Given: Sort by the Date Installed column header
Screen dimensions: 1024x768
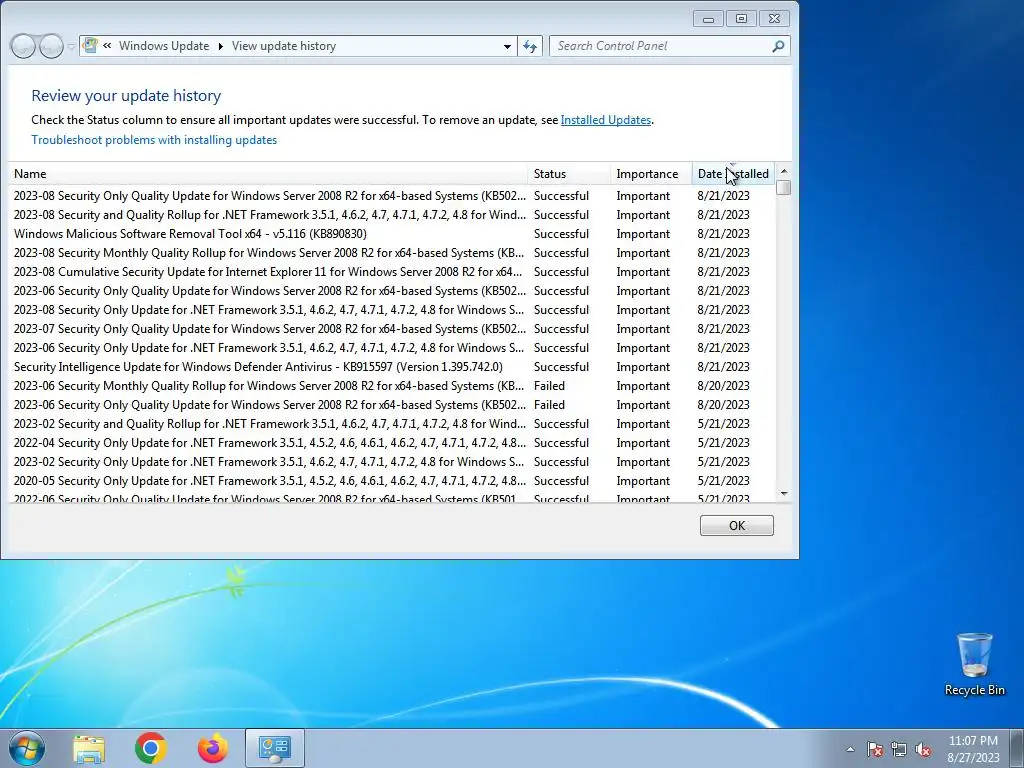Looking at the screenshot, I should coord(733,174).
